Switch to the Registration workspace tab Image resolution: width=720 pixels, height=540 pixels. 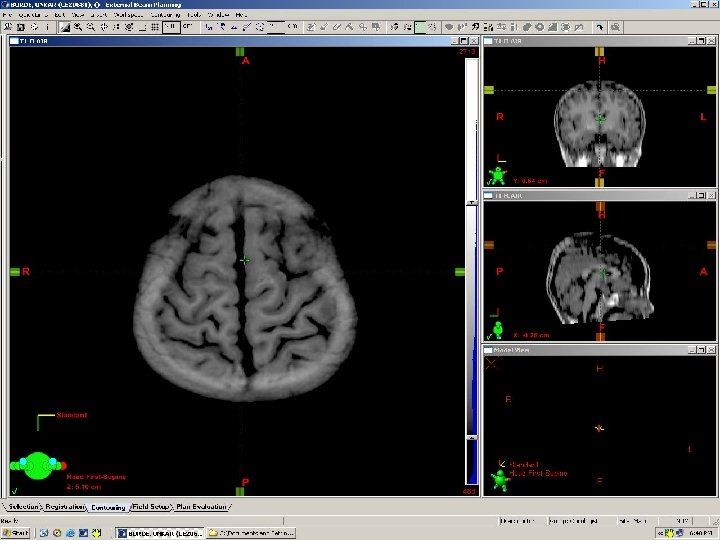click(65, 506)
